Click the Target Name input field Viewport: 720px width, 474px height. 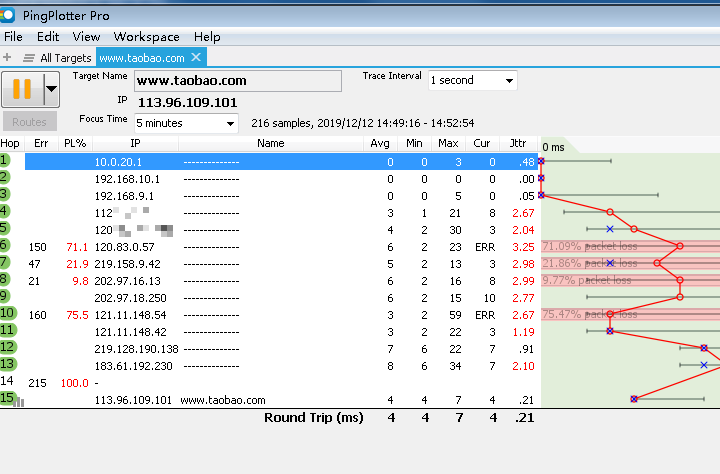coord(238,81)
